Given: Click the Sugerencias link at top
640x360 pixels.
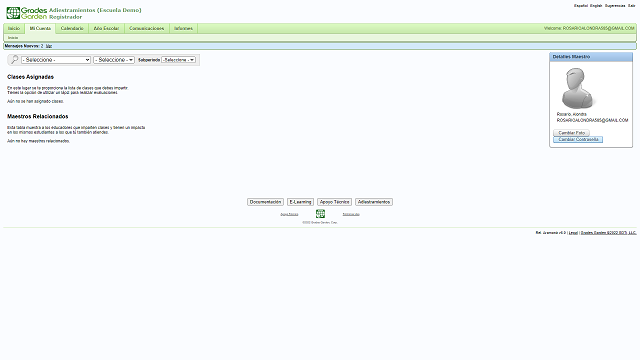Looking at the screenshot, I should pos(615,6).
